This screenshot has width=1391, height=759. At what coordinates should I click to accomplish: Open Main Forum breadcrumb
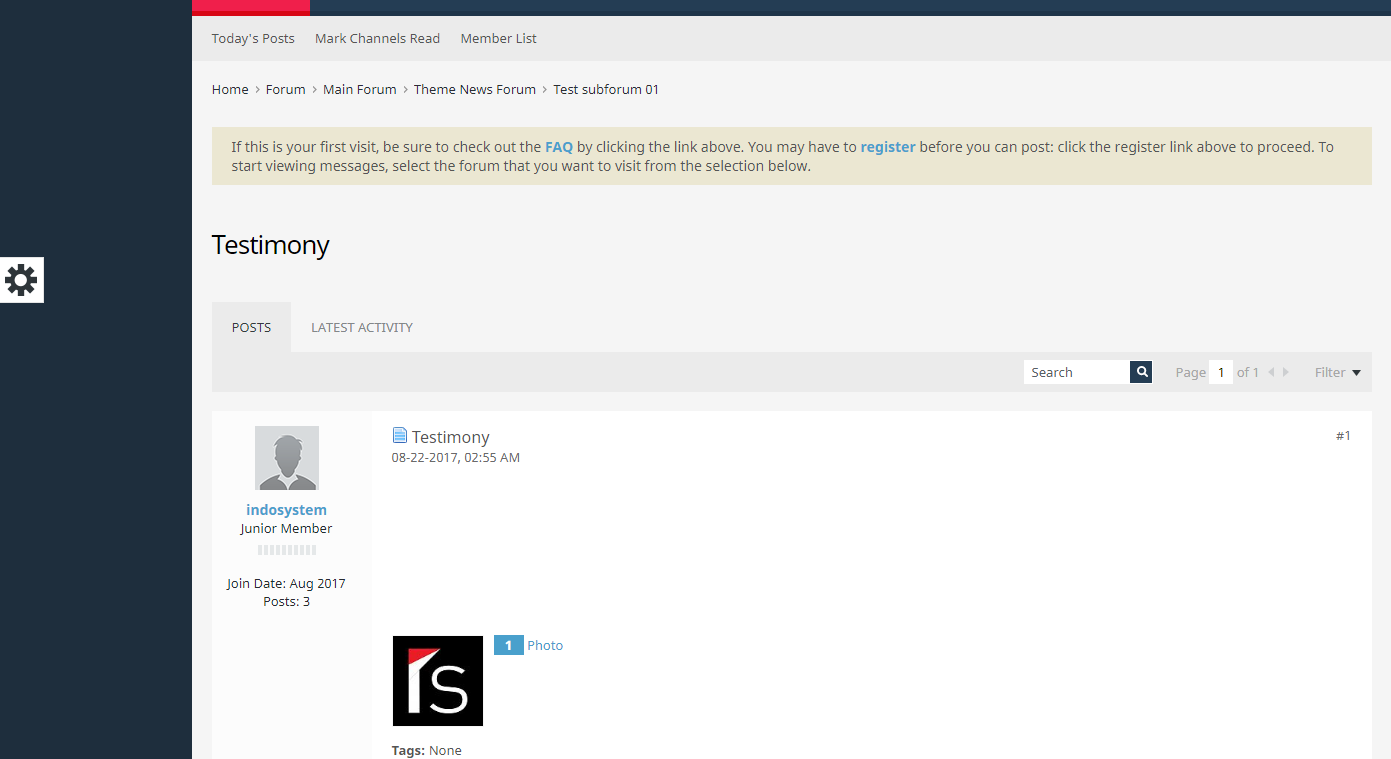(360, 89)
